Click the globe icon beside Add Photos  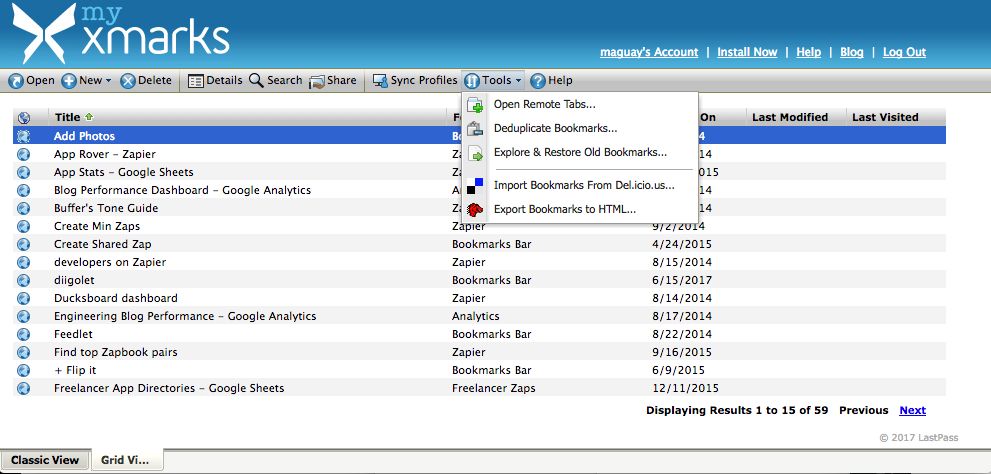[x=23, y=136]
